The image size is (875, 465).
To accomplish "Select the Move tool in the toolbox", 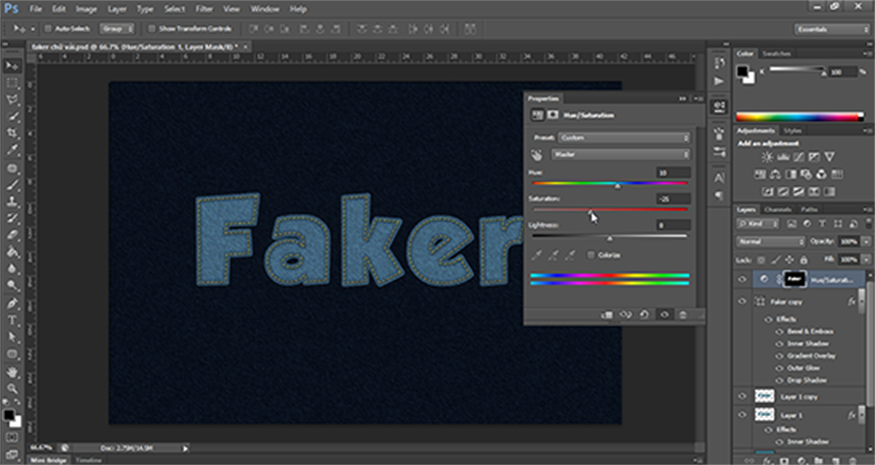I will [x=13, y=66].
